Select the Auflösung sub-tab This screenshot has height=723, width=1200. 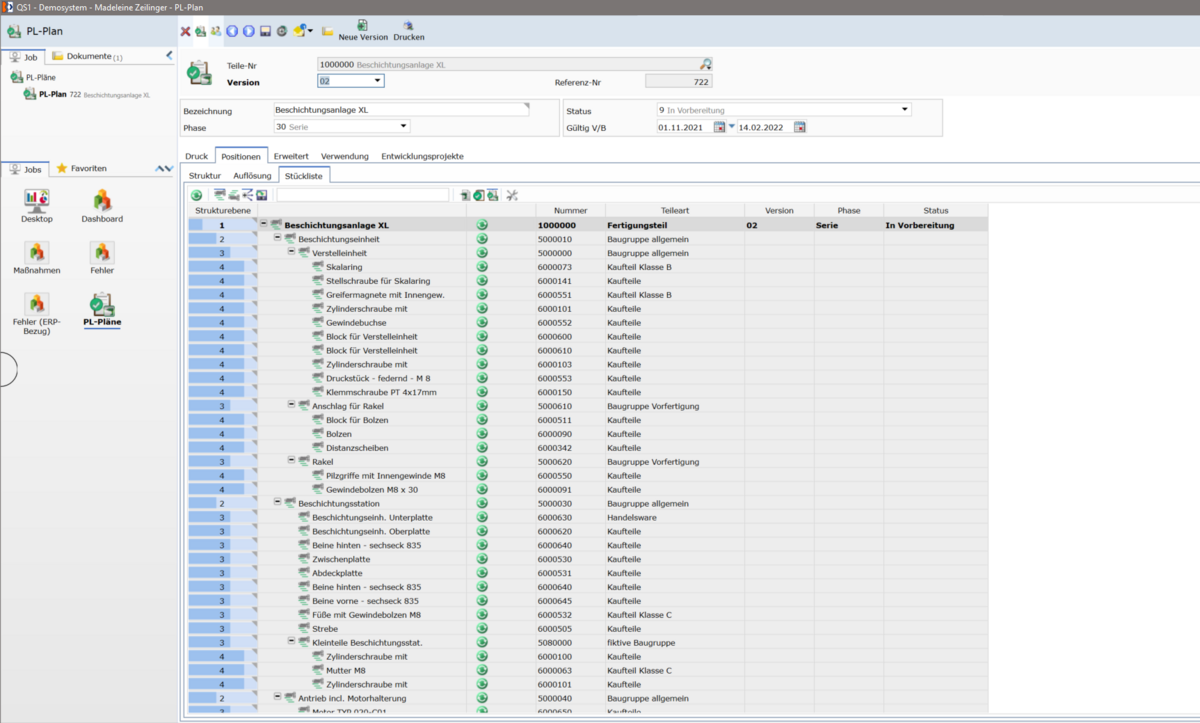pos(252,175)
